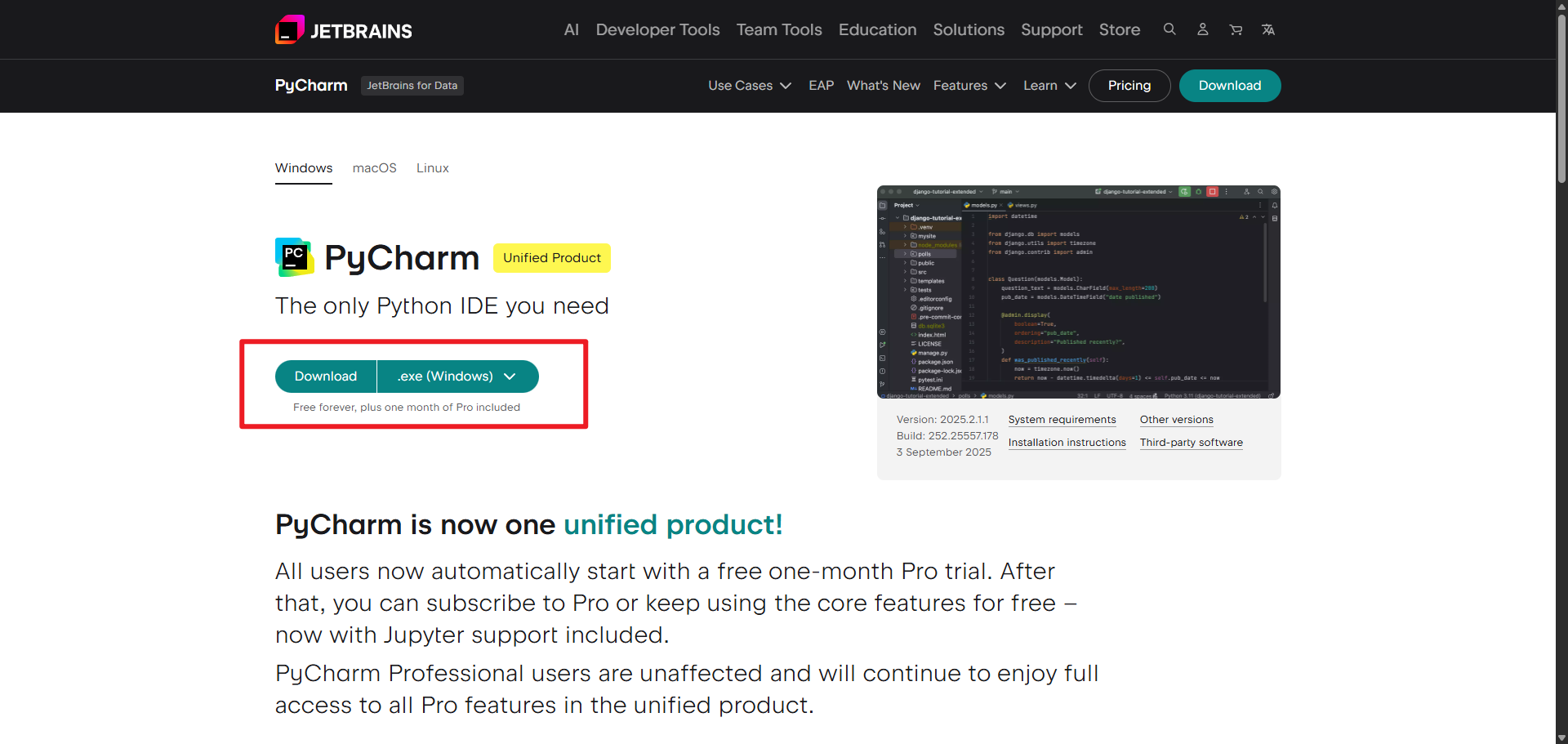Click the 'unified product!' heading text
1568x744 pixels.
click(x=673, y=525)
